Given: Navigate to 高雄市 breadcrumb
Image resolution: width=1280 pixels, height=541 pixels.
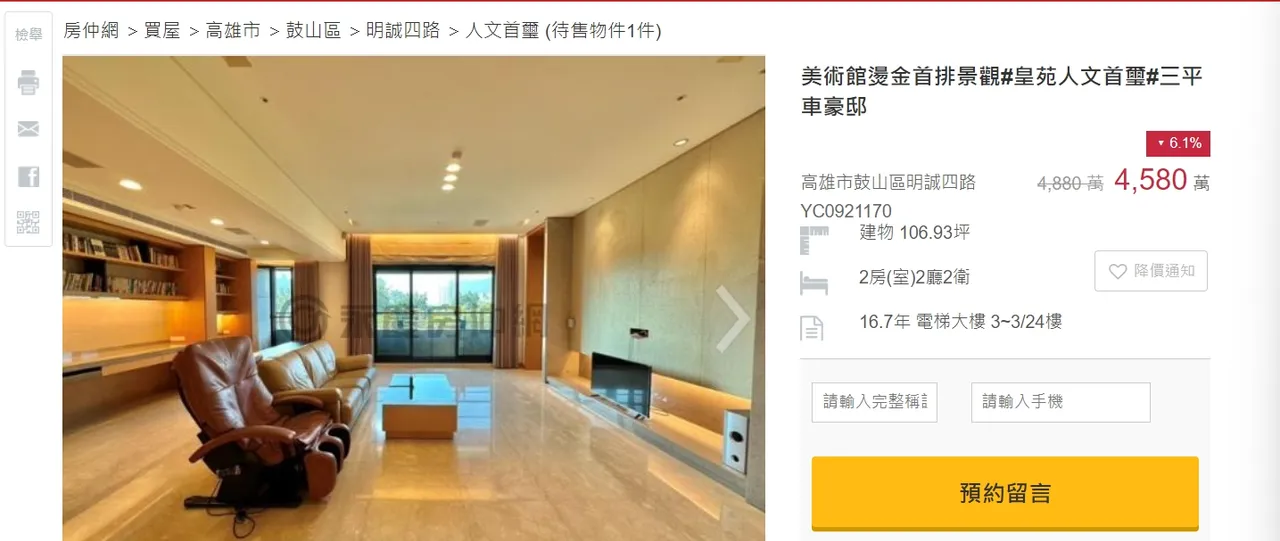Looking at the screenshot, I should (233, 30).
